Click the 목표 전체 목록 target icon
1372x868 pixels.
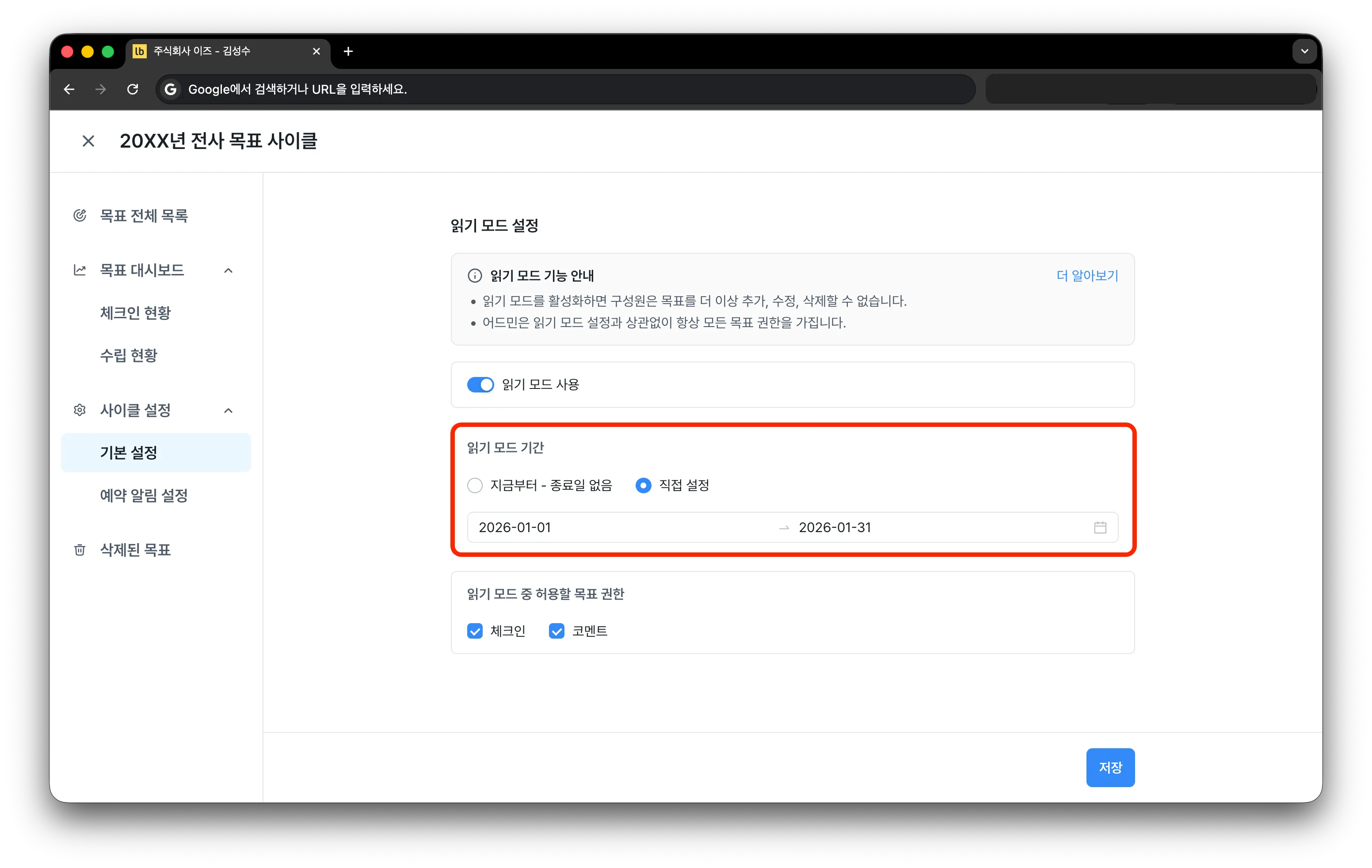point(80,215)
